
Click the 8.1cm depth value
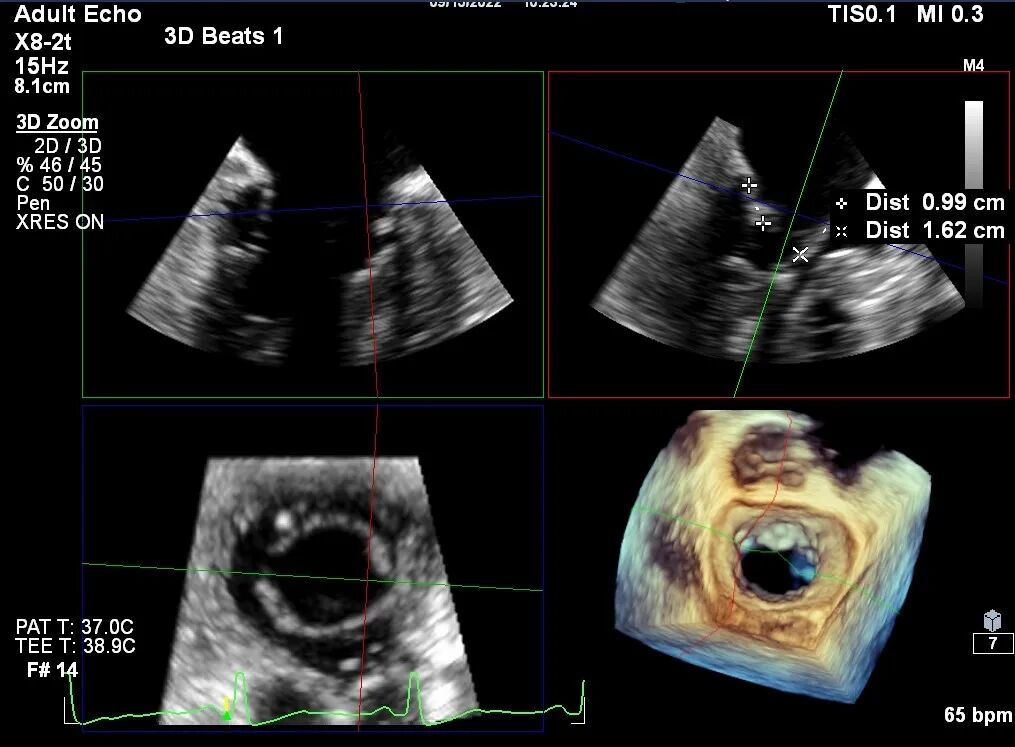coord(42,86)
